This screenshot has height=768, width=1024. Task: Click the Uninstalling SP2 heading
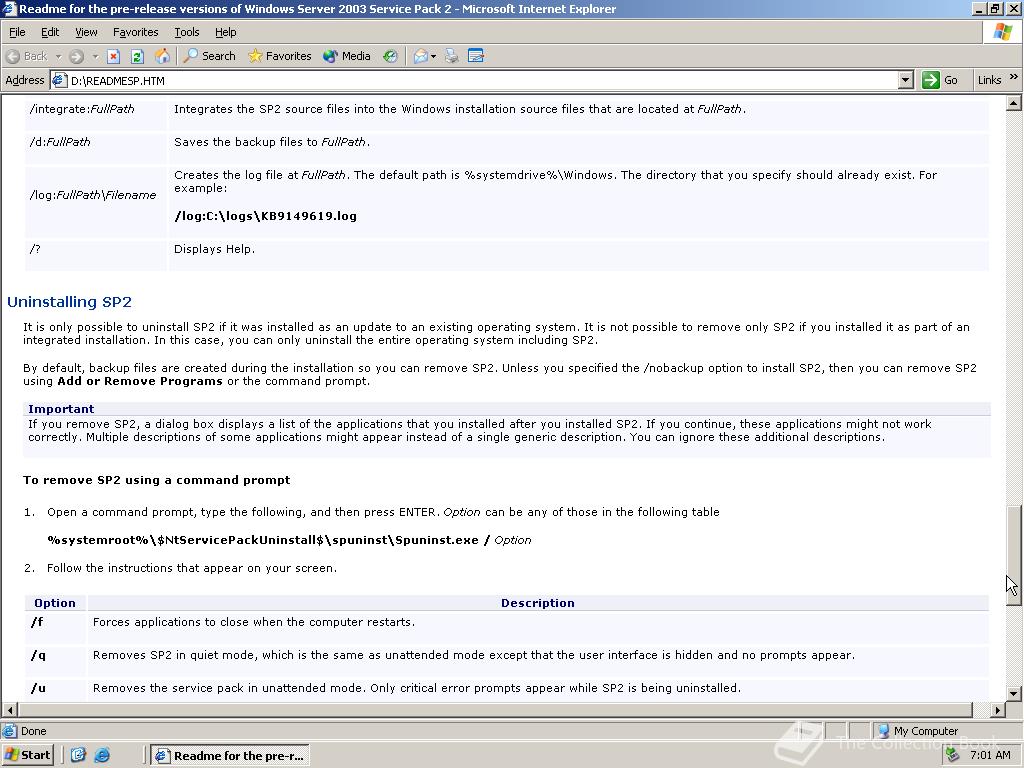point(69,302)
